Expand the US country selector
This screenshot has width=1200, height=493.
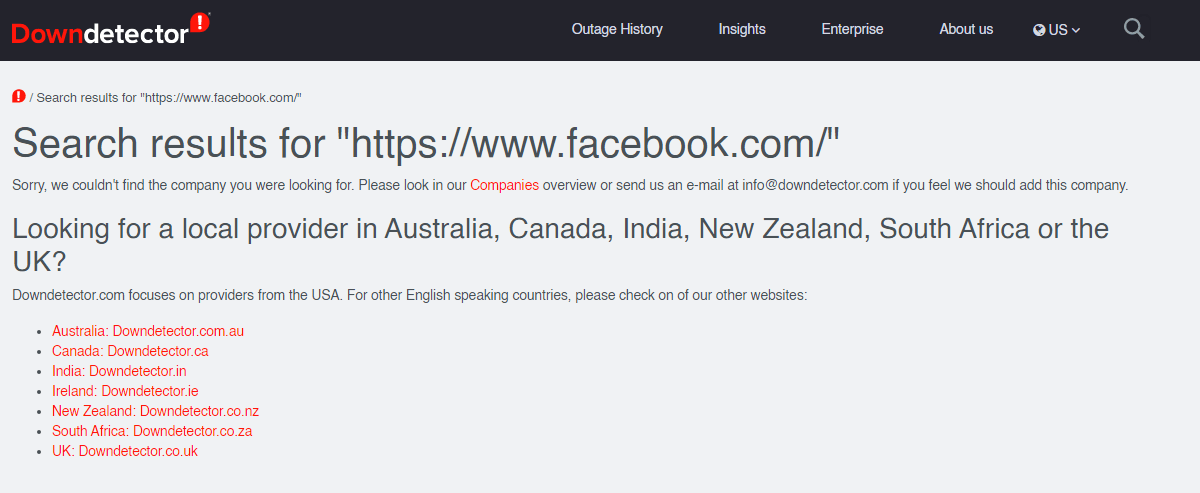1057,30
